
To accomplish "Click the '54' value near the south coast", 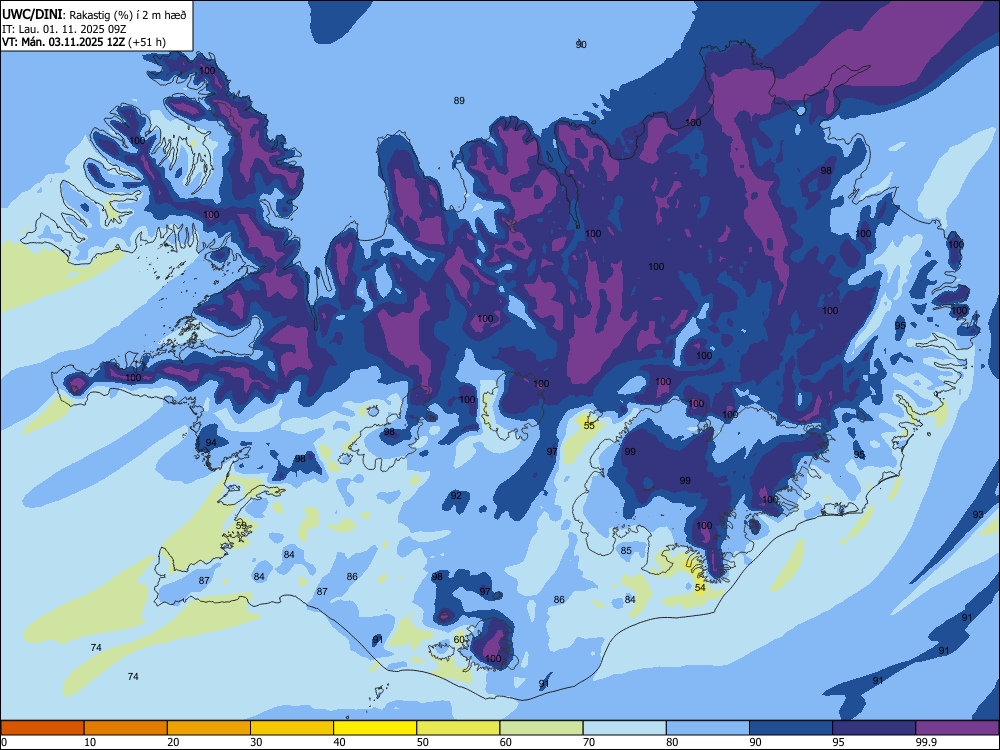I will click(x=700, y=587).
